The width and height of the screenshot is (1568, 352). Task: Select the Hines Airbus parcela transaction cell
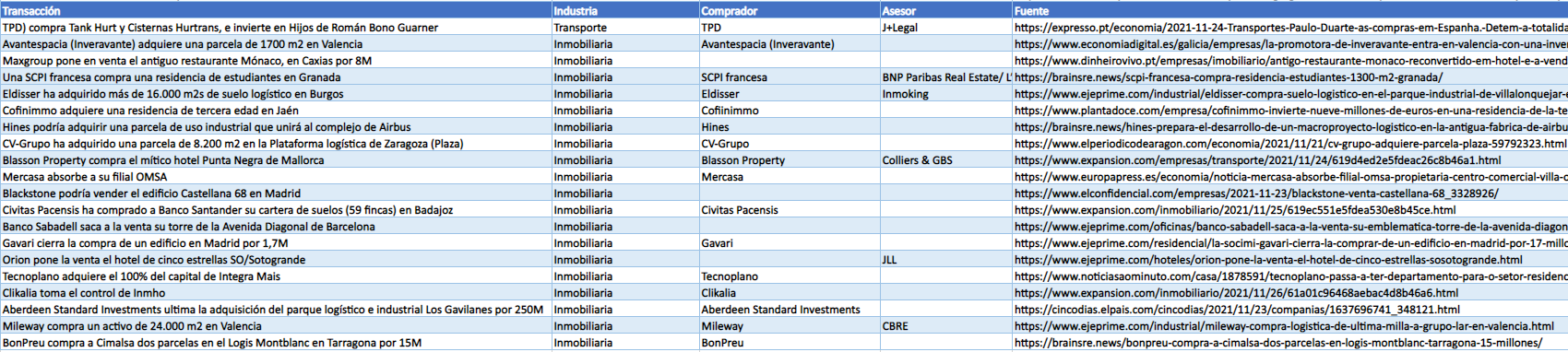click(276, 127)
